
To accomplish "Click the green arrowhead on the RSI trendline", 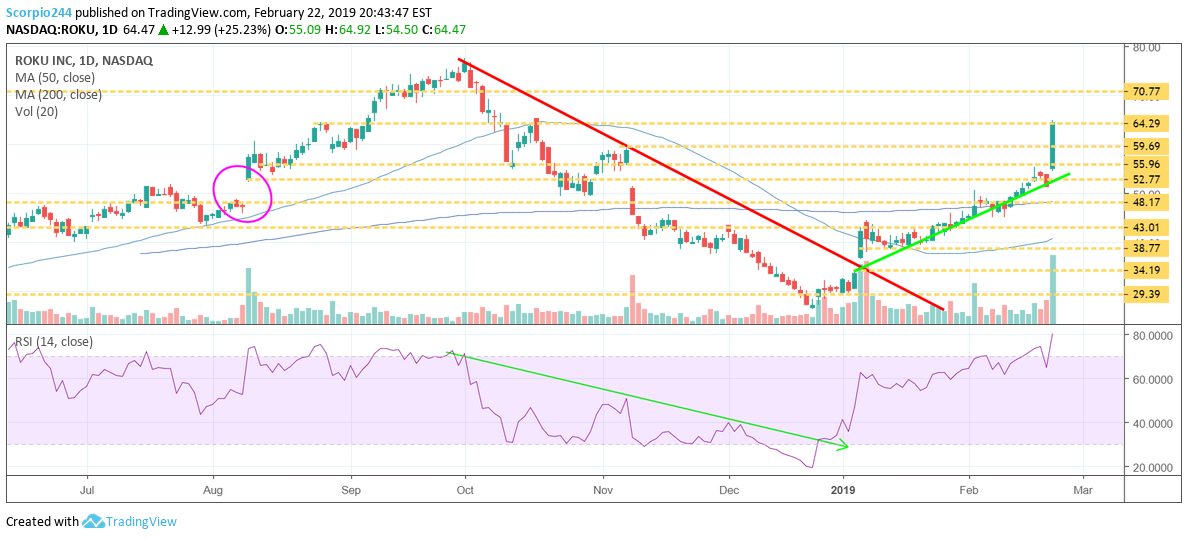I will (843, 446).
